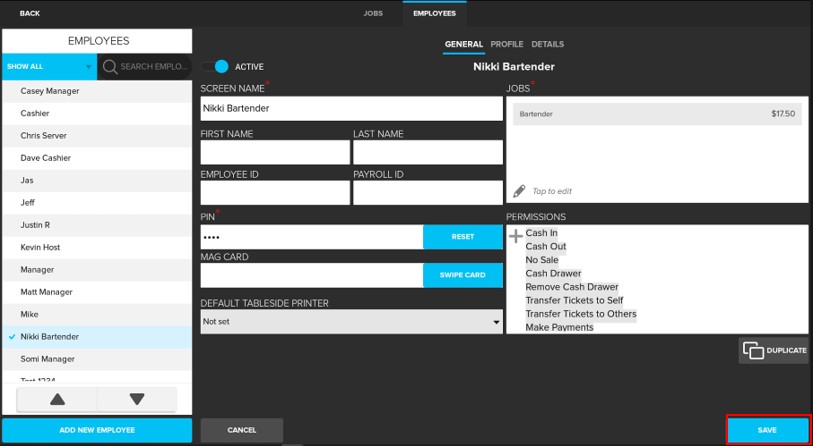Image resolution: width=813 pixels, height=446 pixels.
Task: Click the Duplicate employee icon button
Action: click(x=773, y=350)
